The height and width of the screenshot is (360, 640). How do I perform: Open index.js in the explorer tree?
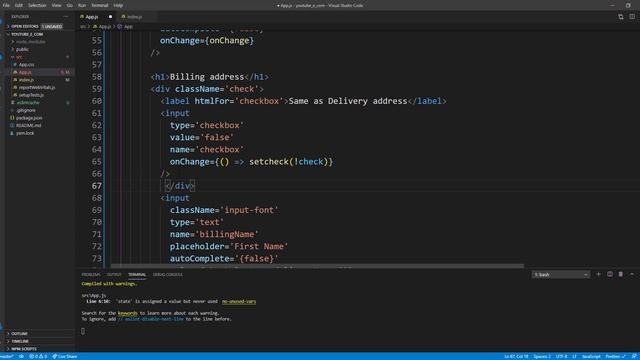(x=26, y=80)
